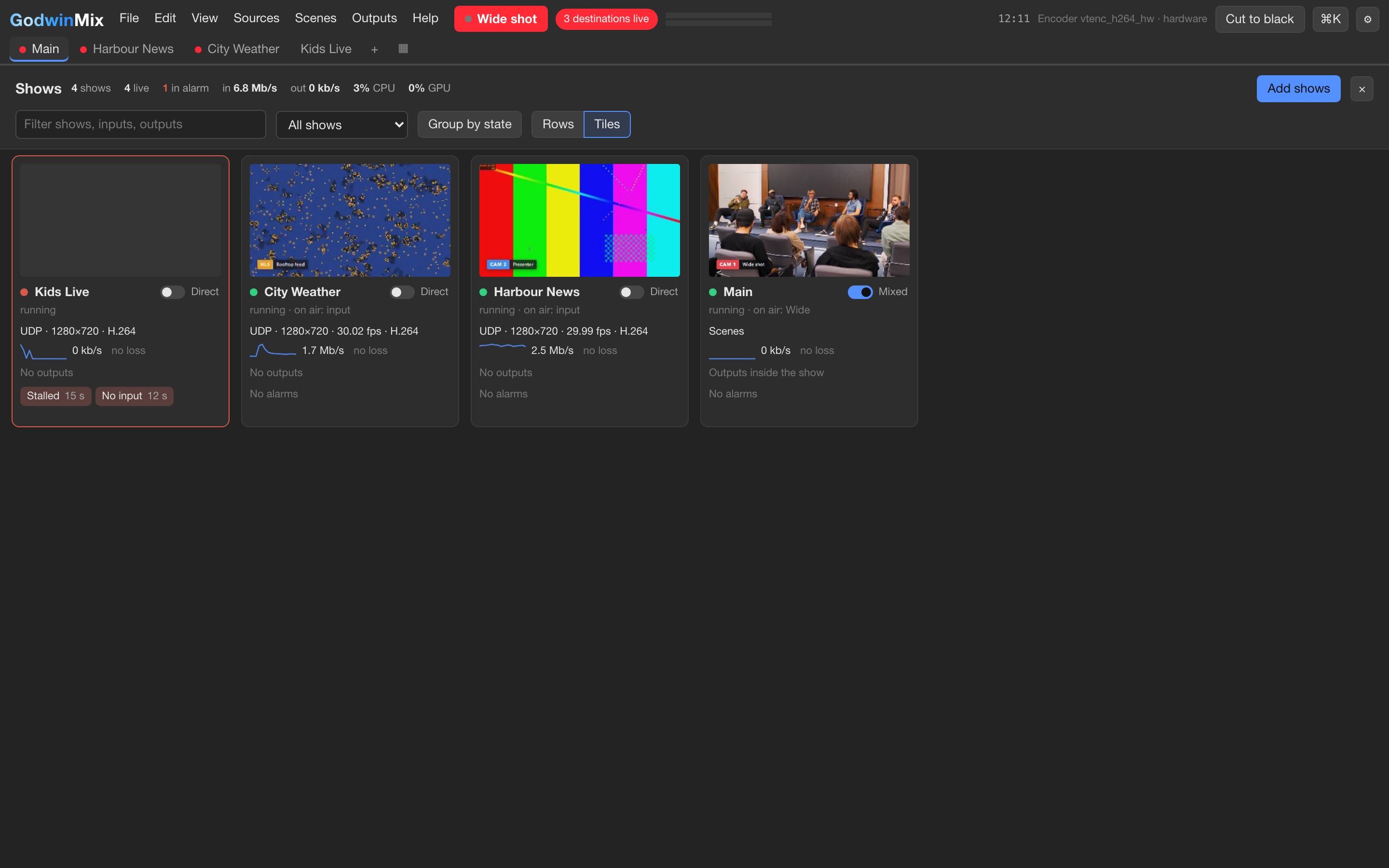The width and height of the screenshot is (1389, 868).
Task: Open the Outputs menu
Action: 374,18
